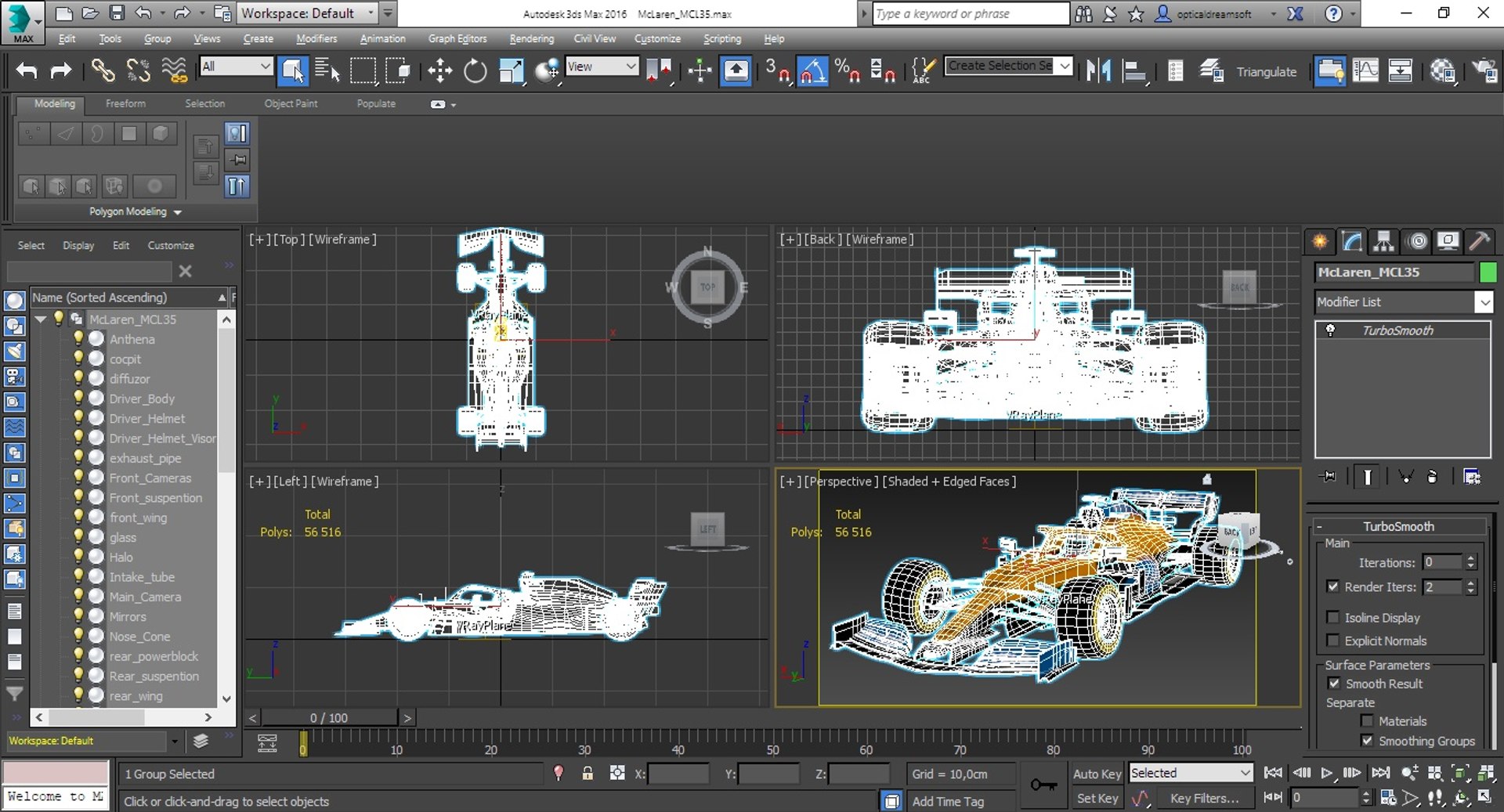
Task: Expand the Polygon Modeling panel arrow
Action: tap(178, 212)
